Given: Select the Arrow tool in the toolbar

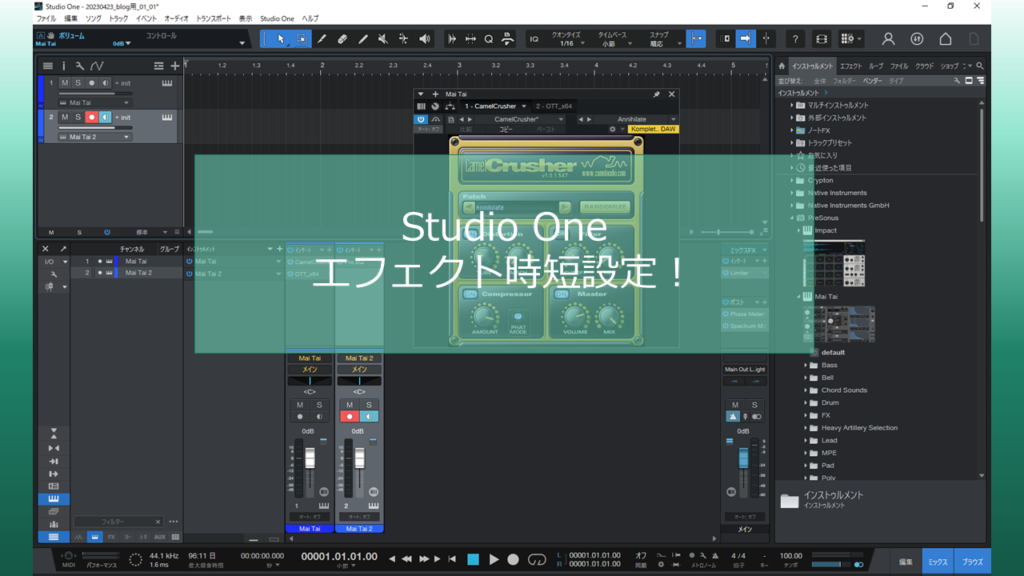Looking at the screenshot, I should click(282, 38).
